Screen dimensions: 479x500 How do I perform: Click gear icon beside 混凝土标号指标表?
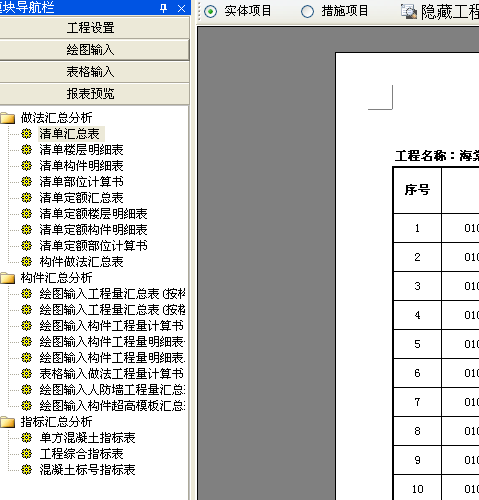tap(26, 470)
